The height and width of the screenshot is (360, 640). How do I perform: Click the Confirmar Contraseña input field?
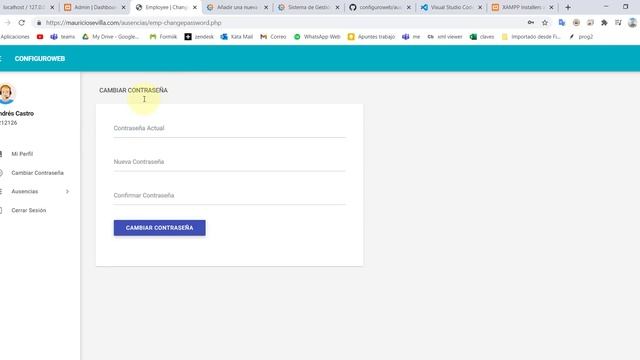[x=229, y=196]
